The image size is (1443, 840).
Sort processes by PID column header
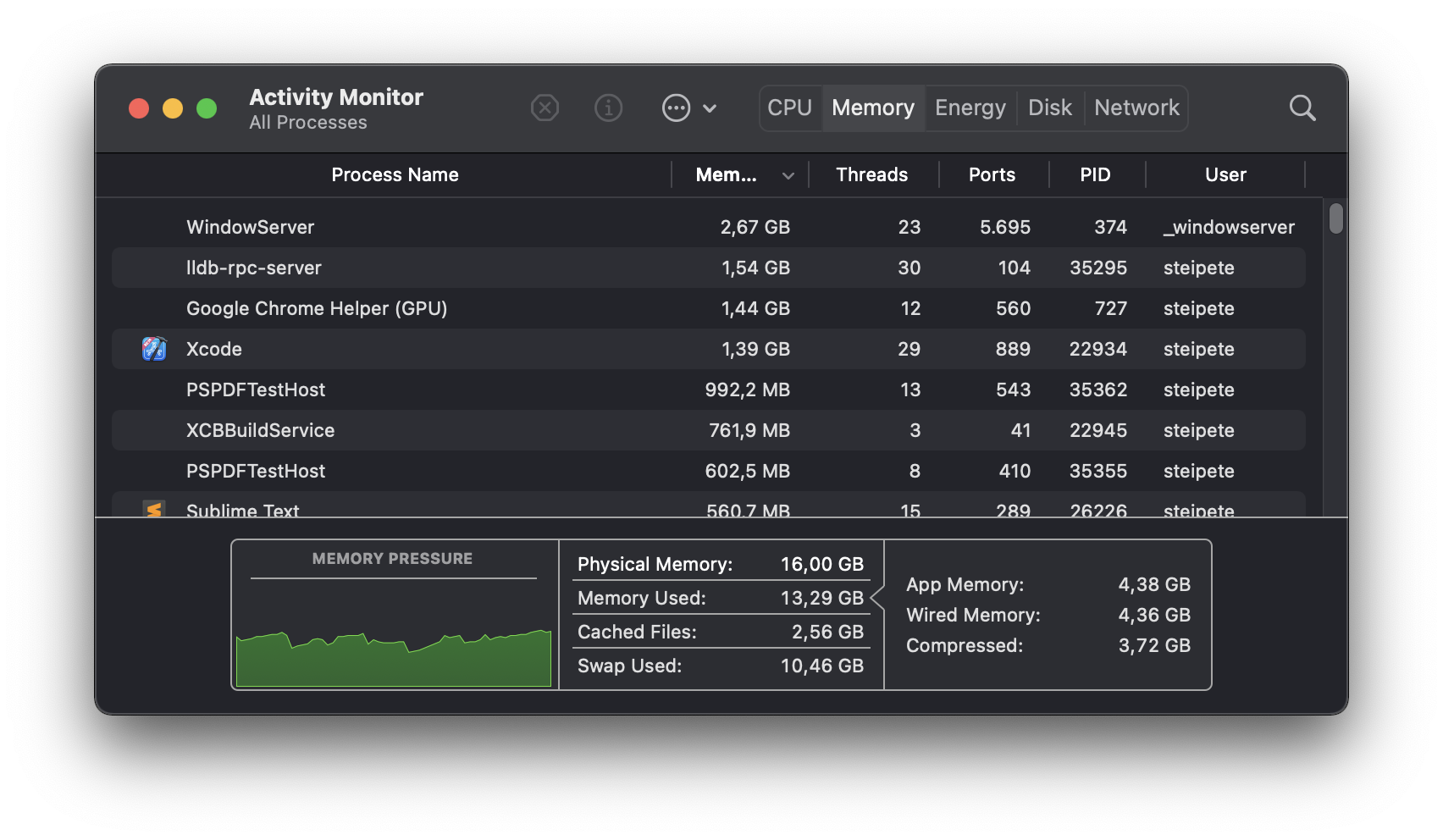(x=1094, y=175)
